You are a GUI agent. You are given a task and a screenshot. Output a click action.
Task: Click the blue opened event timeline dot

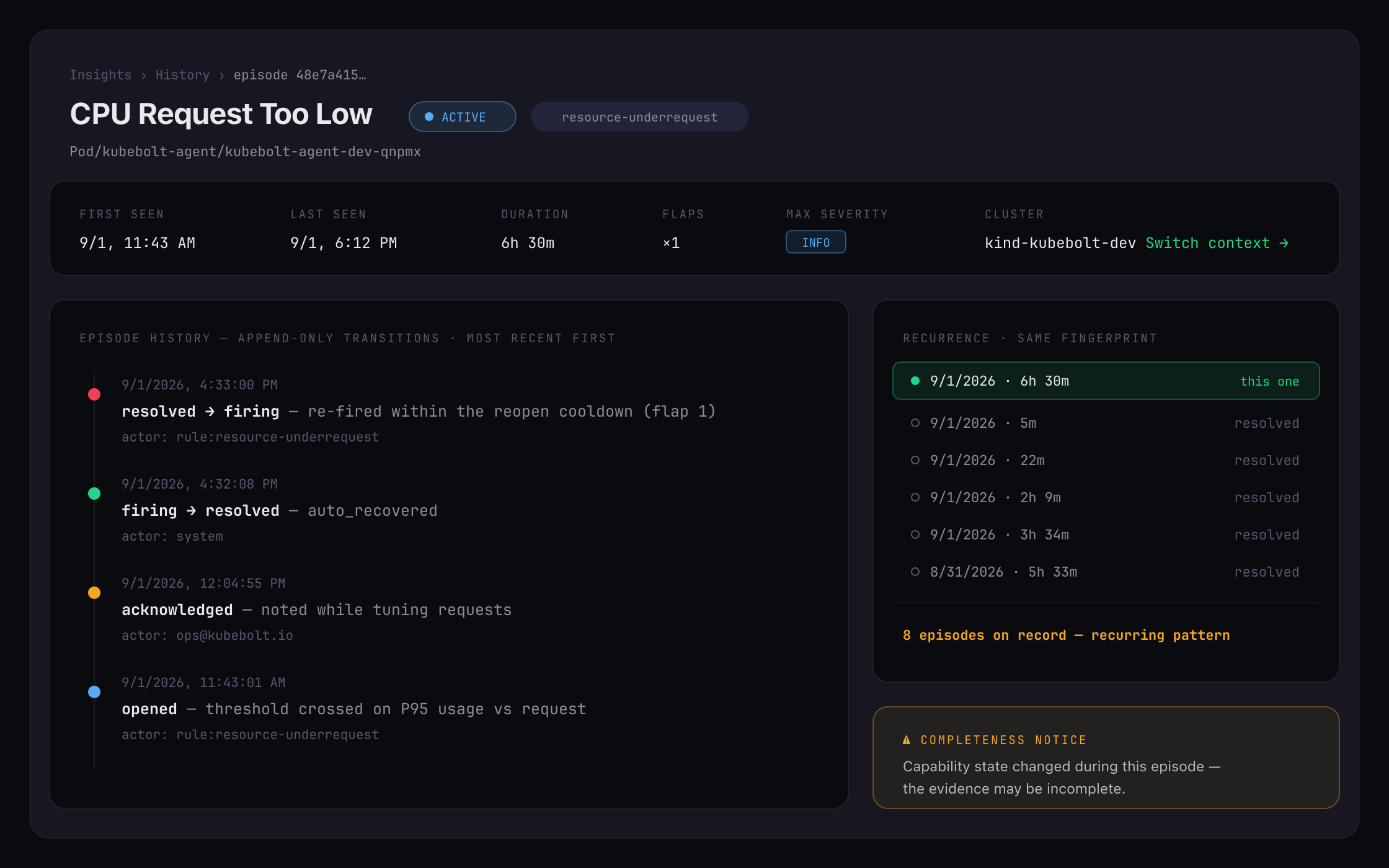[94, 692]
